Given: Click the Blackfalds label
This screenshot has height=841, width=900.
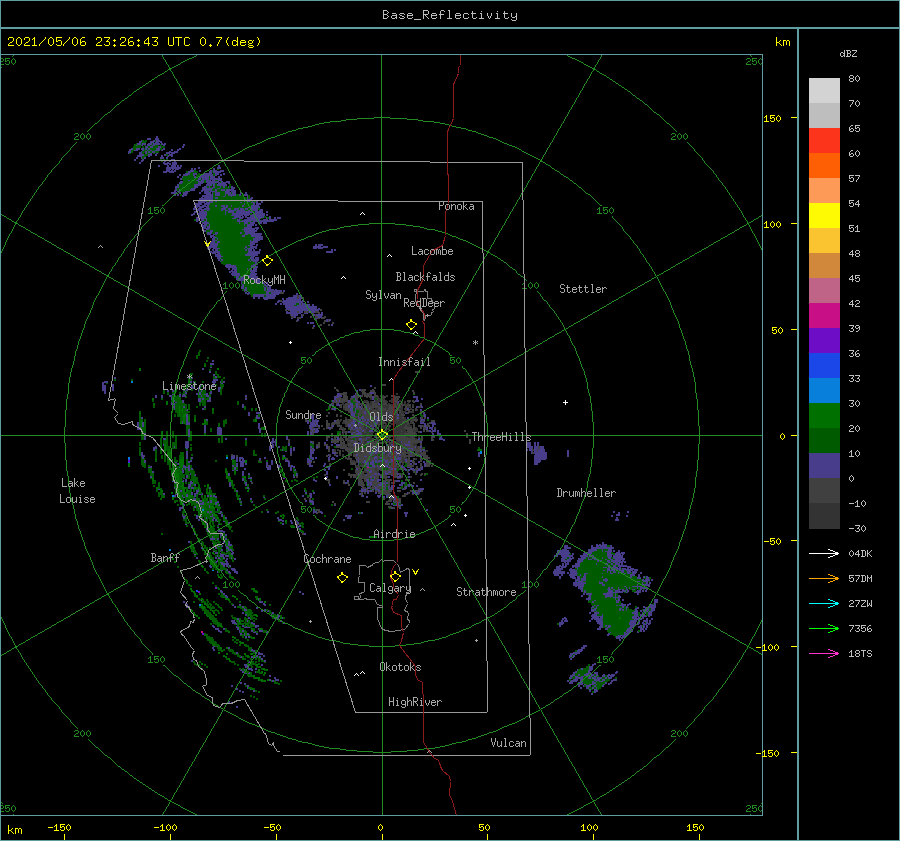Looking at the screenshot, I should coord(425,277).
